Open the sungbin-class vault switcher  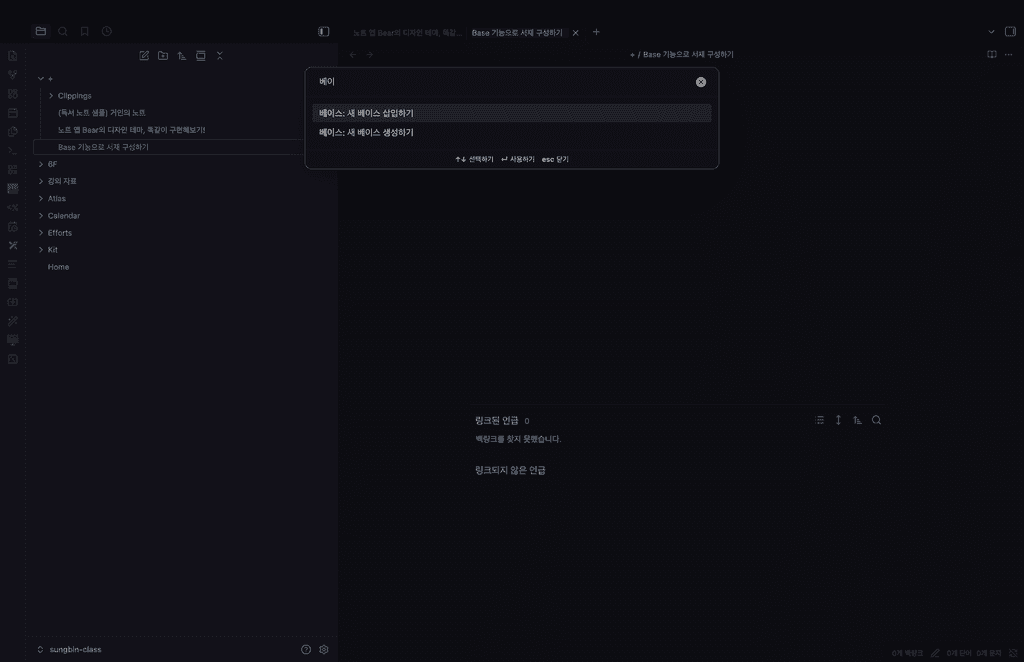[x=70, y=650]
